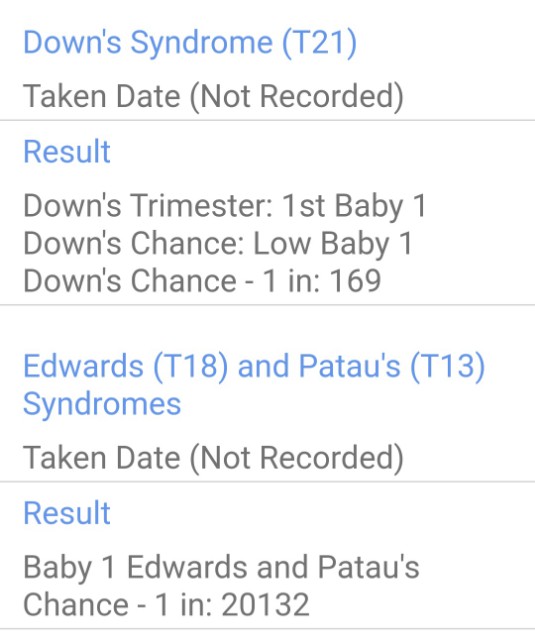This screenshot has height=640, width=535.
Task: Open the Down's Syndrome (T21) heading
Action: [190, 43]
